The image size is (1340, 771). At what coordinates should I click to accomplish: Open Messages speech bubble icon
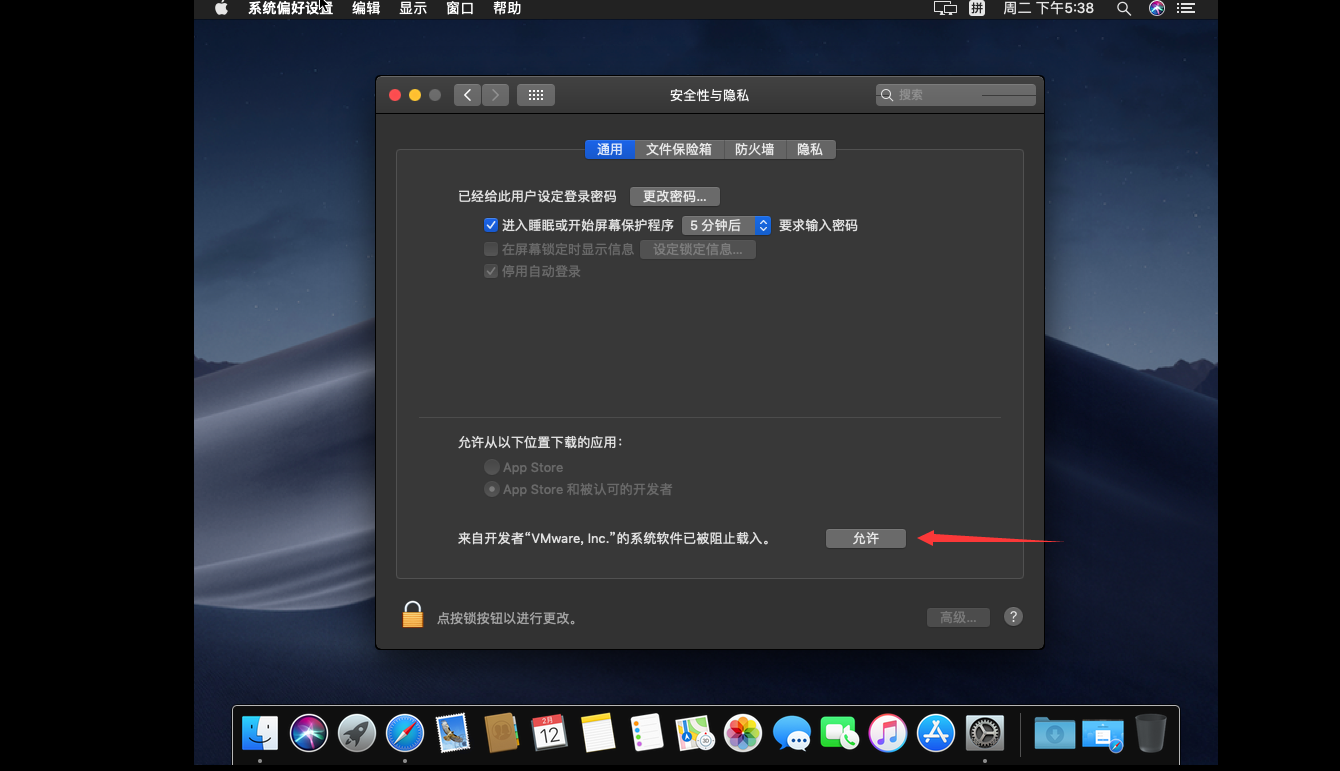pos(792,733)
